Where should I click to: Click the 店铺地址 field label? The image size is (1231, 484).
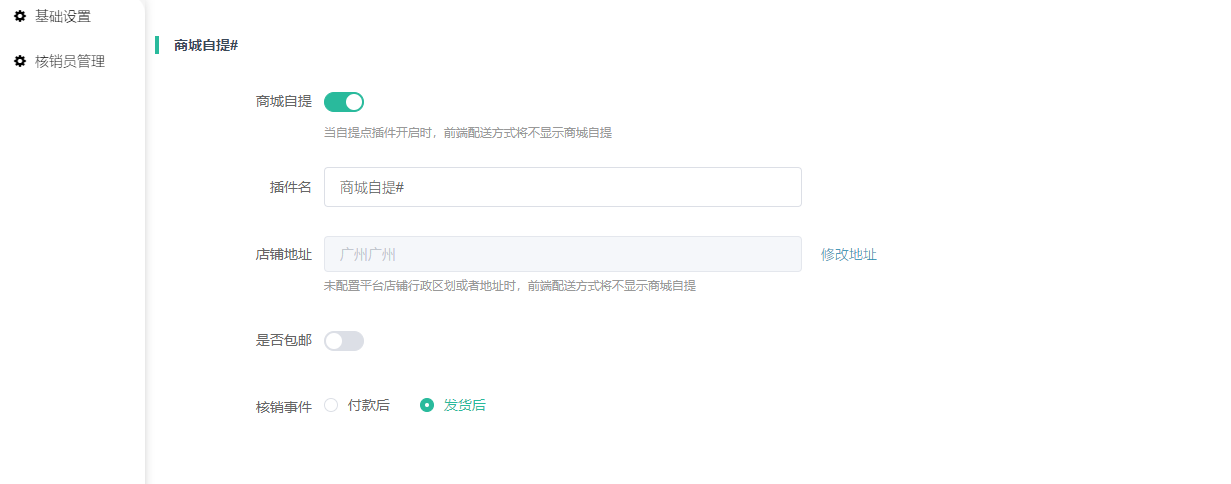click(283, 254)
